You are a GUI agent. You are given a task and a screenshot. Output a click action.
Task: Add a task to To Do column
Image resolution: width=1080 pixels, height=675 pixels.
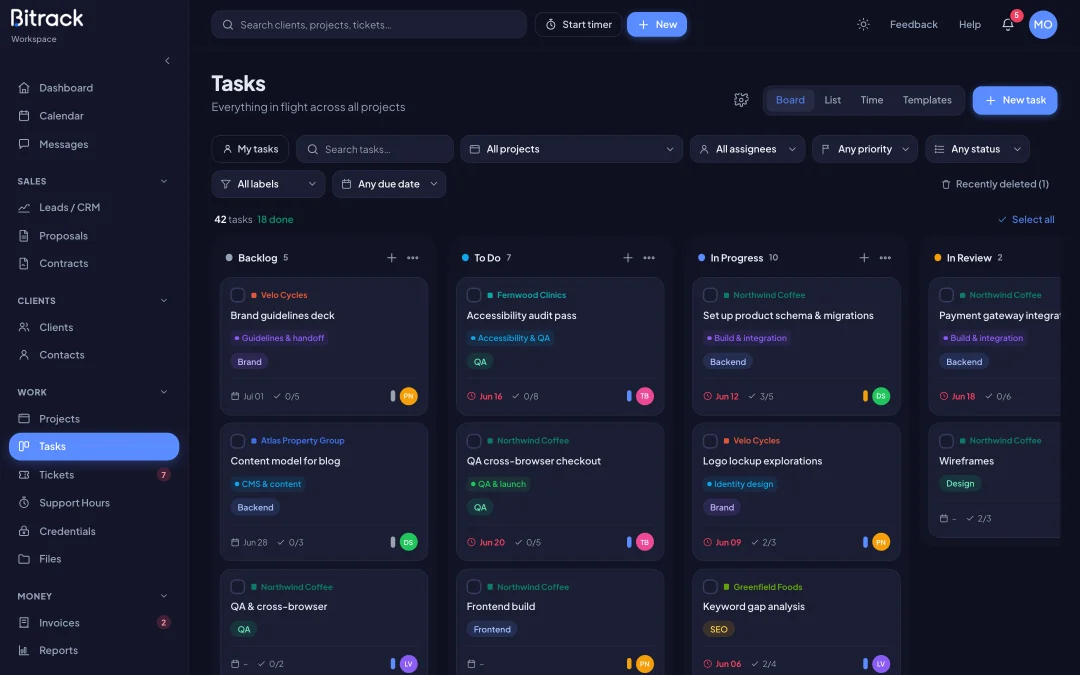[x=627, y=258]
